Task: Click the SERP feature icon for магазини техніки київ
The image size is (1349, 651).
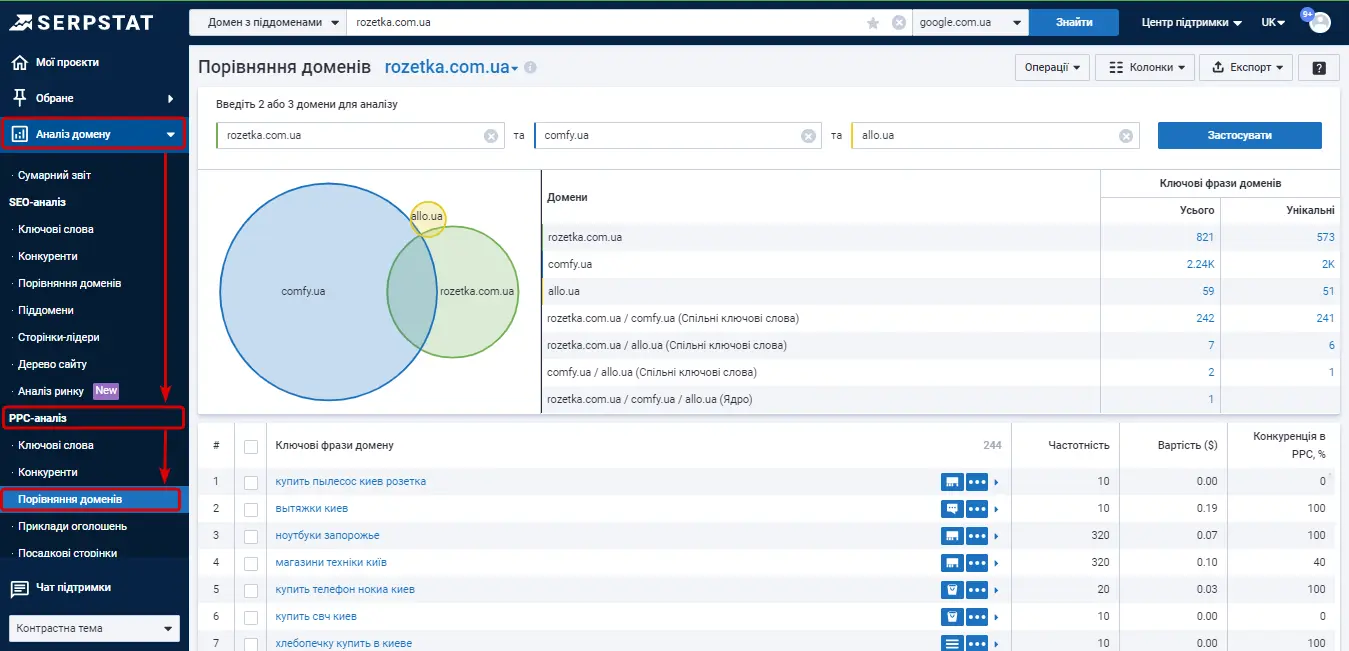Action: [952, 563]
